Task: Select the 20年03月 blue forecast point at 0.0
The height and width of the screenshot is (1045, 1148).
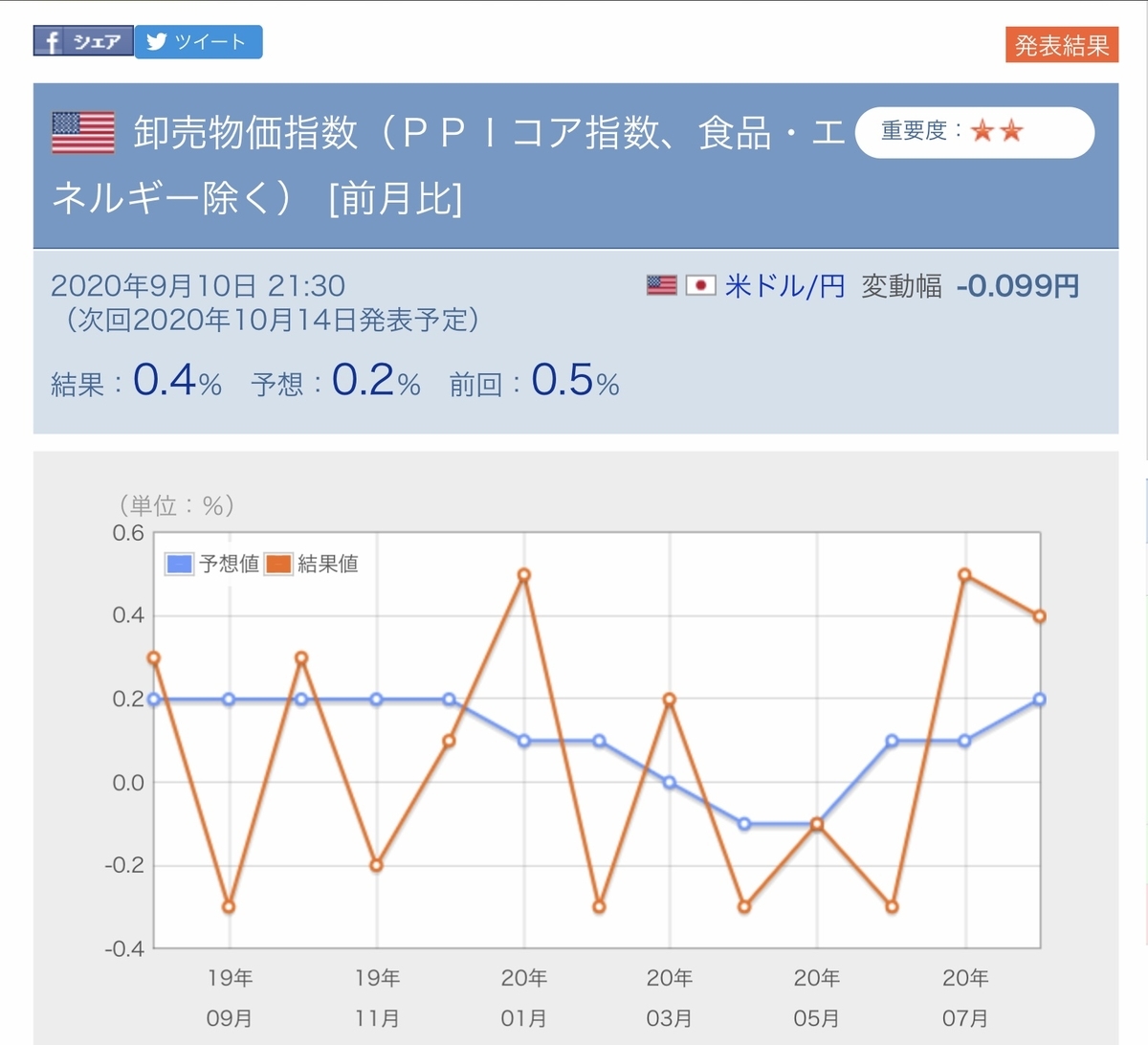Action: [670, 783]
